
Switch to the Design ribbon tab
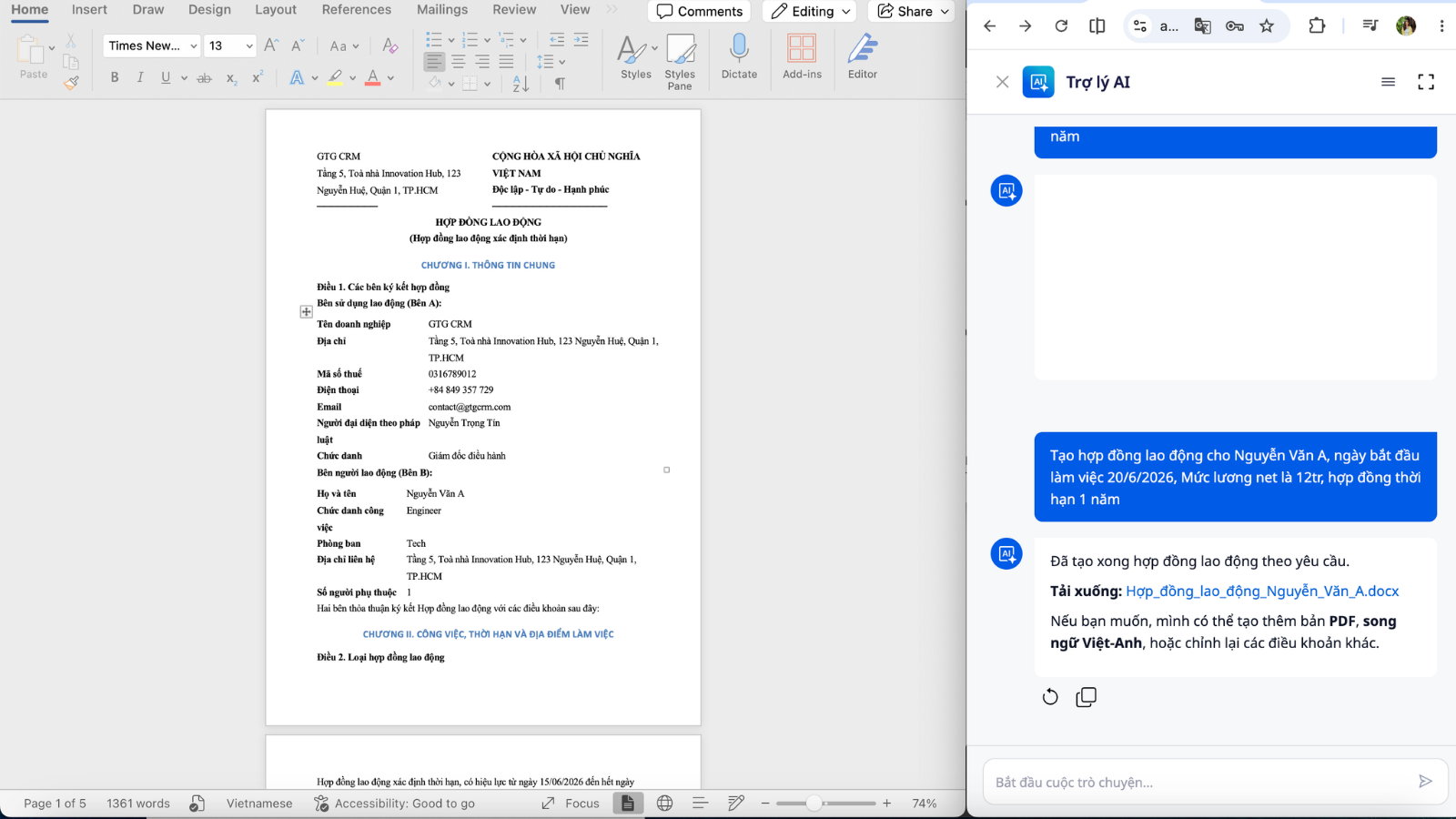(x=209, y=10)
